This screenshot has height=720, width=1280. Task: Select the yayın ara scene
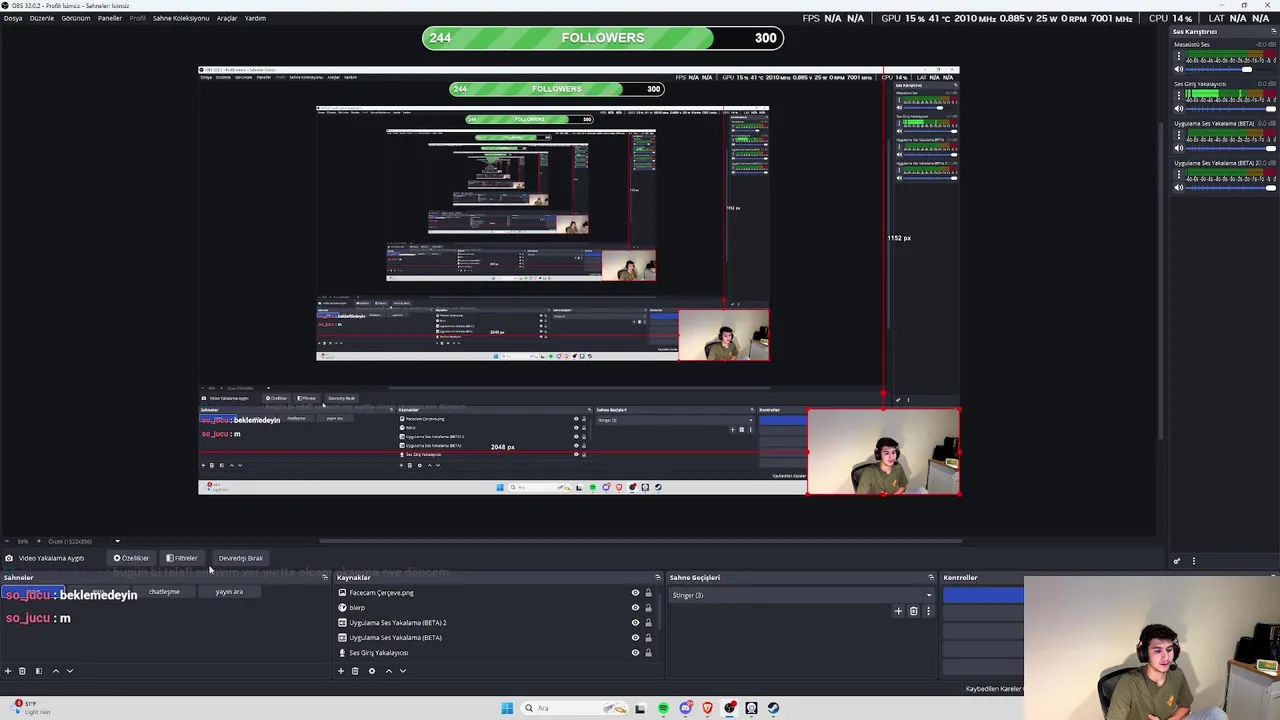[229, 592]
